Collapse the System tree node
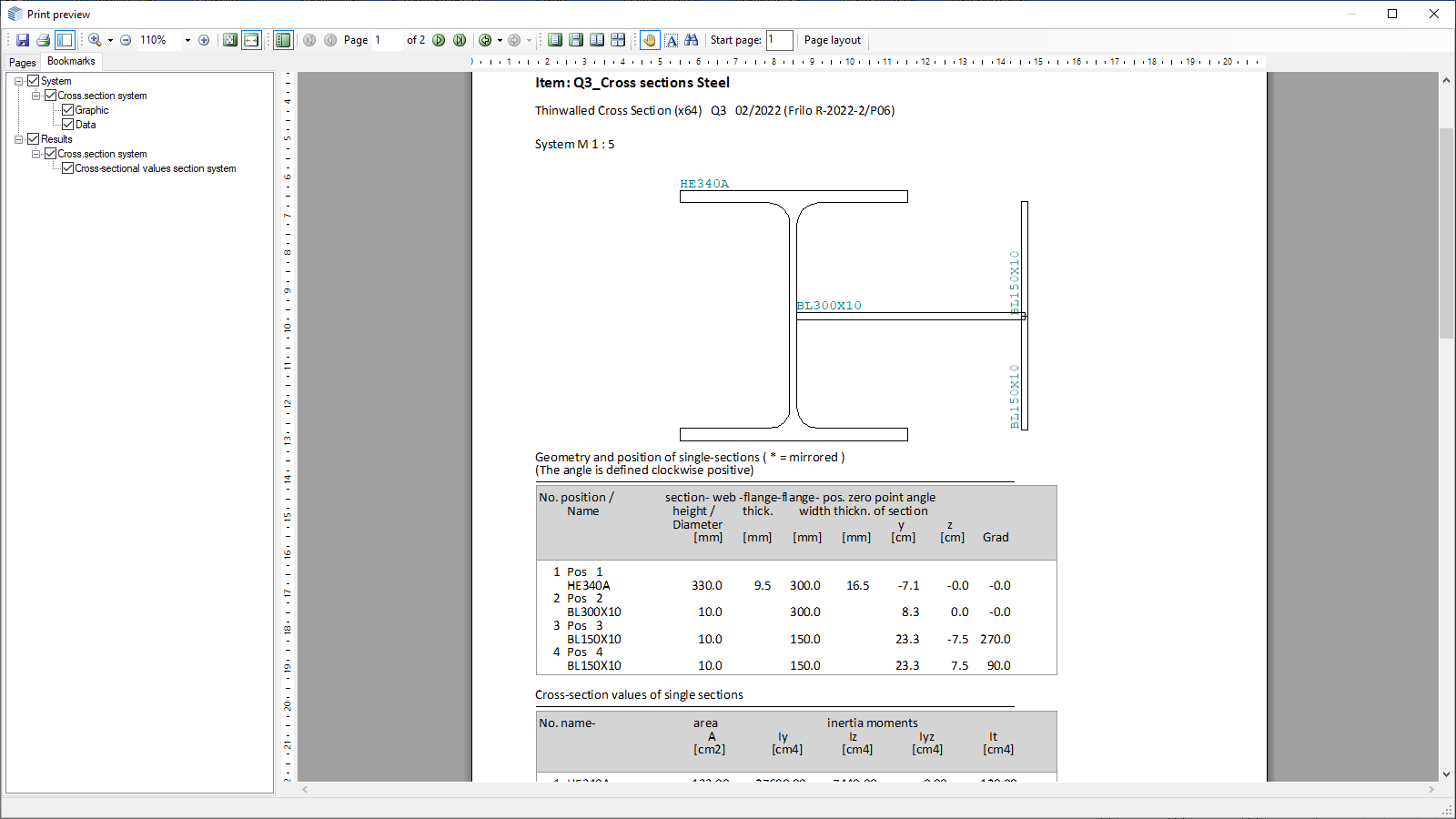The height and width of the screenshot is (819, 1456). click(x=18, y=81)
